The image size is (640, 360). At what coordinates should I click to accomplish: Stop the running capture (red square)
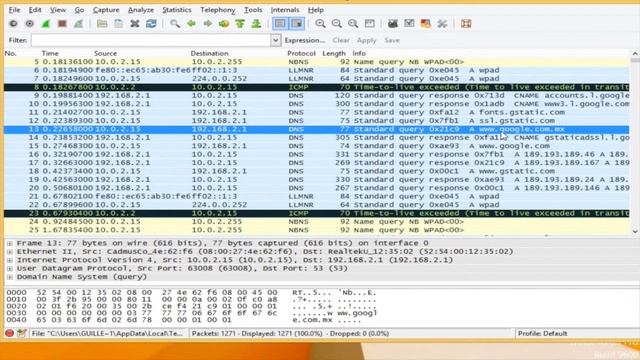point(62,24)
